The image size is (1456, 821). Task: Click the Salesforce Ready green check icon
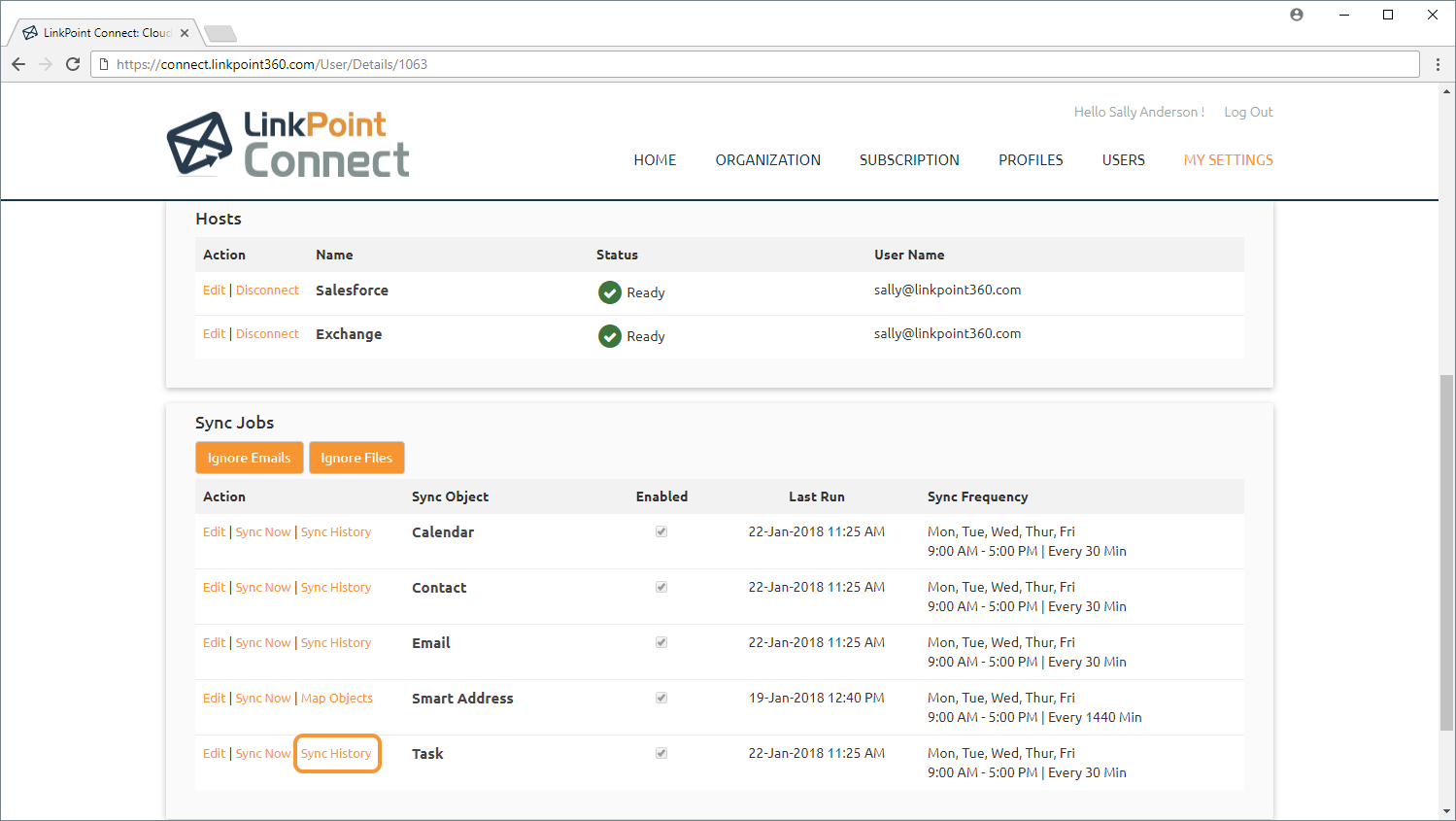(610, 292)
